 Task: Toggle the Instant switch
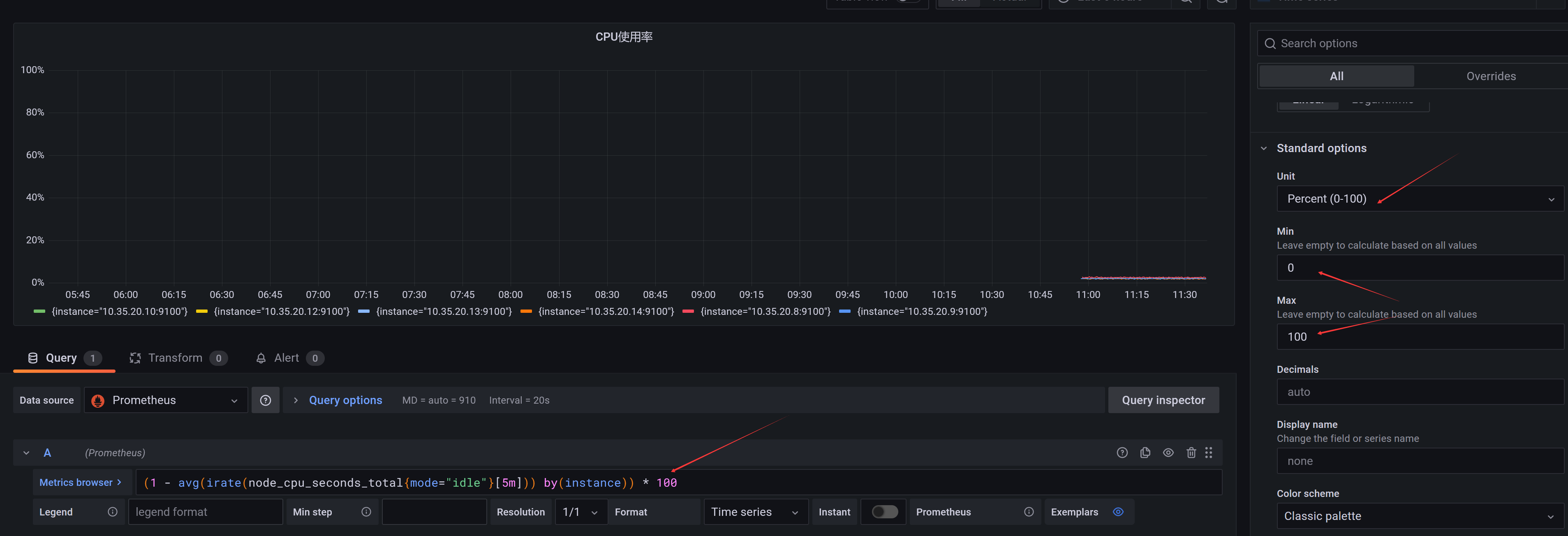(x=884, y=512)
